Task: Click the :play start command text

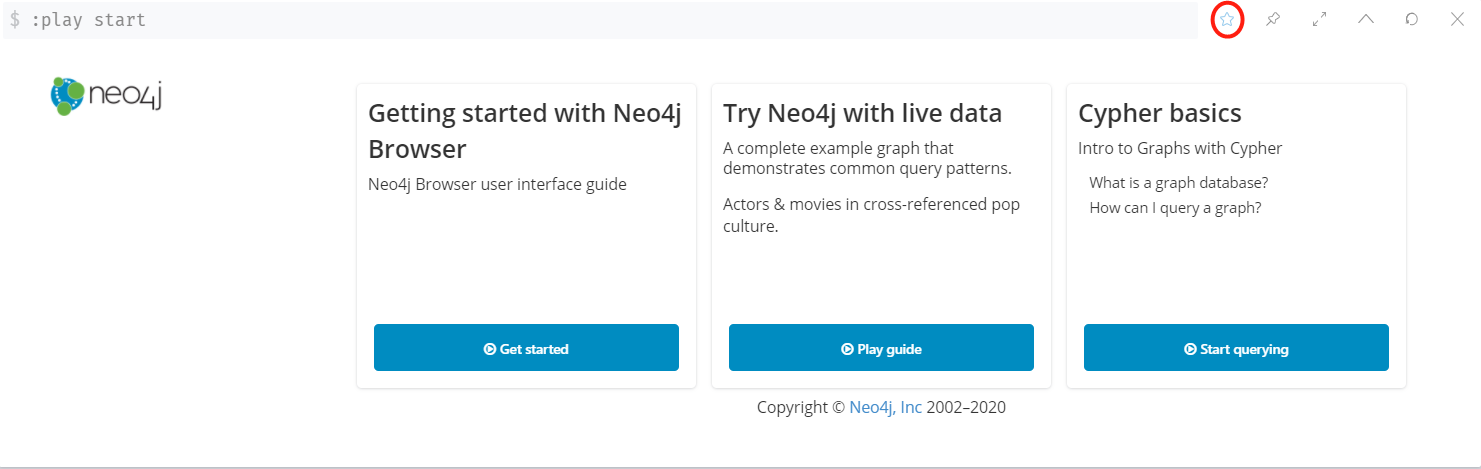Action: (x=88, y=20)
